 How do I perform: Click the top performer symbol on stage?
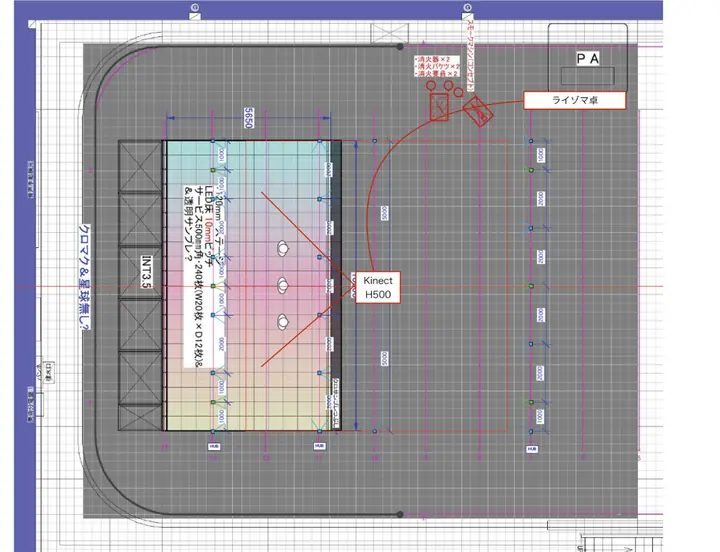tap(285, 247)
